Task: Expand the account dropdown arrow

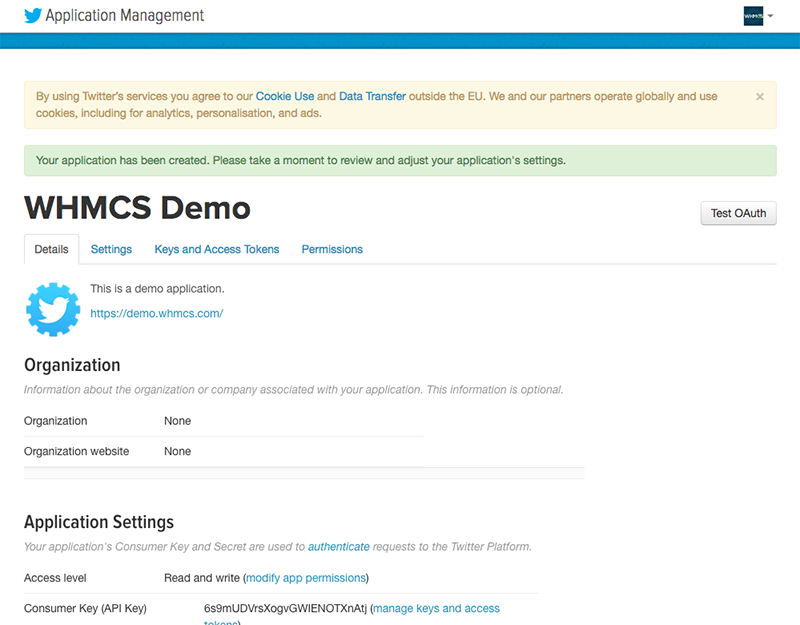Action: point(770,16)
